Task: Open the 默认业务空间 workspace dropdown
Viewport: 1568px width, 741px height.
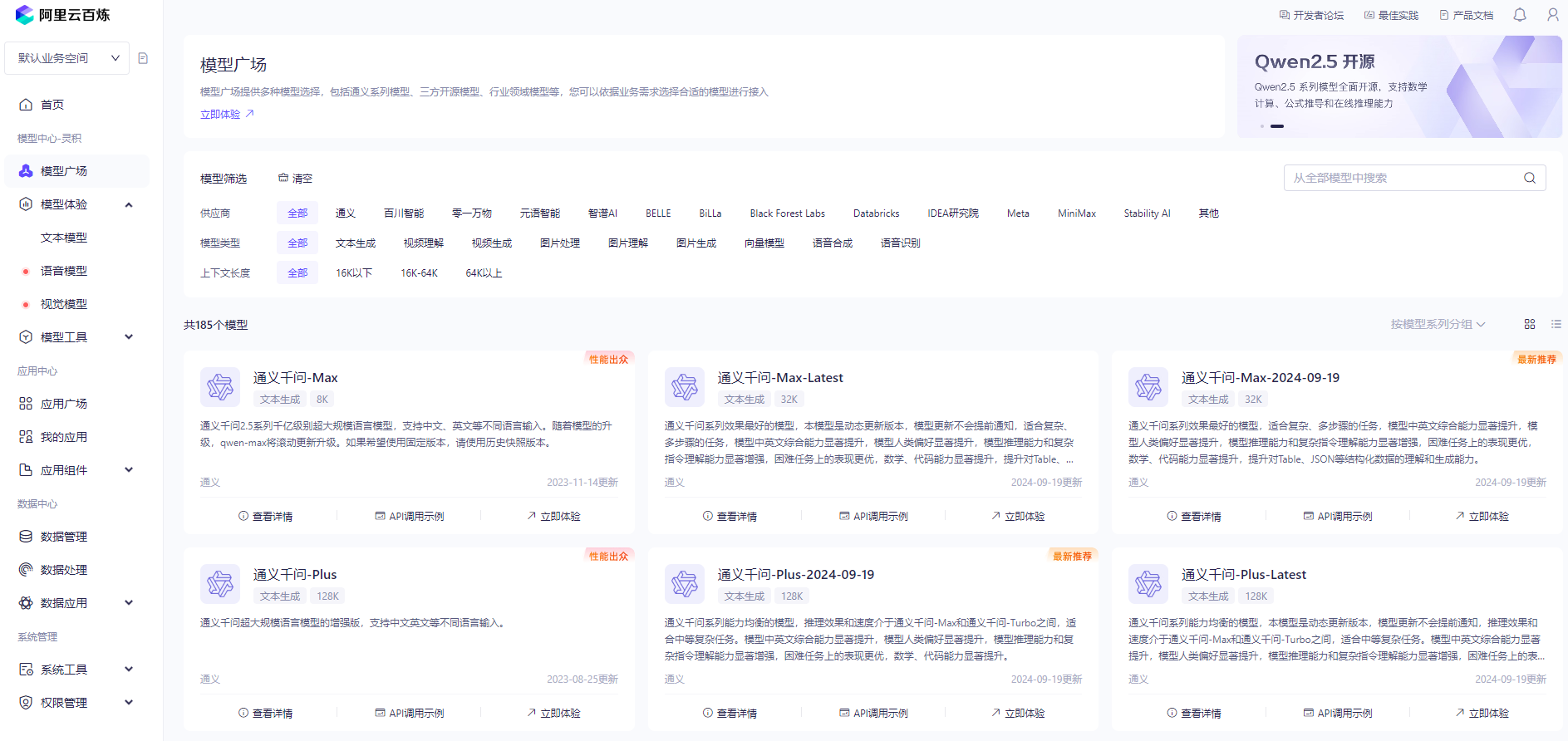Action: pos(67,58)
